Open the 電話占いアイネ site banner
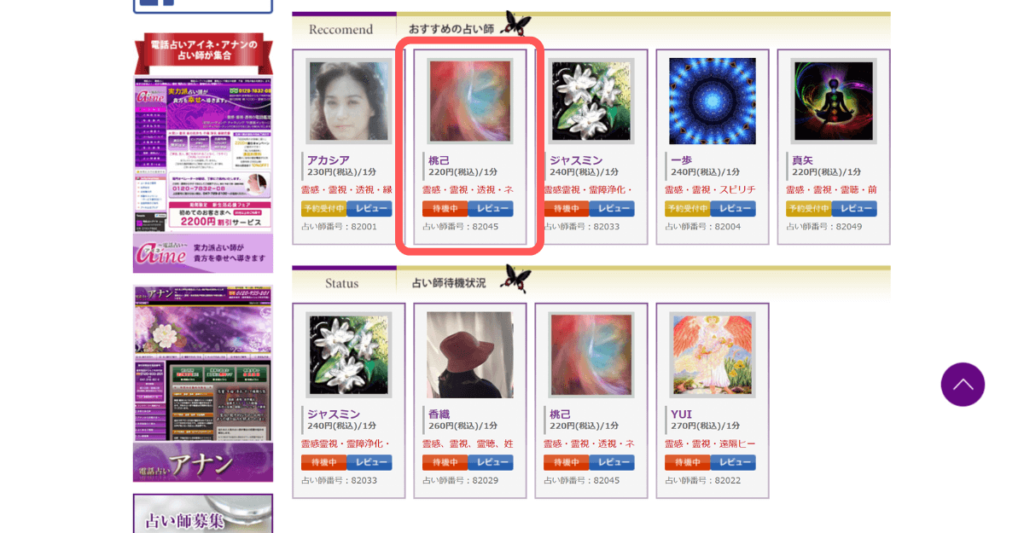This screenshot has height=533, width=1024. (x=203, y=153)
